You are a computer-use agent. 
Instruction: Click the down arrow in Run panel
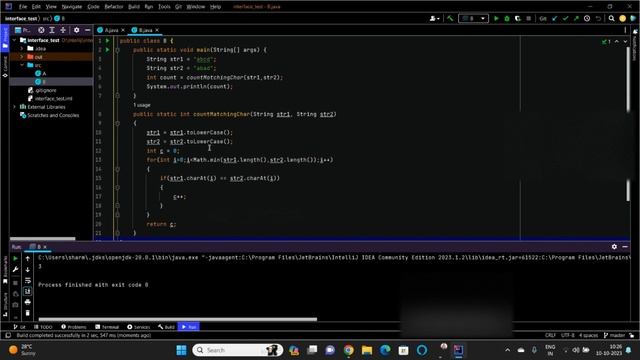pyautogui.click(x=27, y=269)
